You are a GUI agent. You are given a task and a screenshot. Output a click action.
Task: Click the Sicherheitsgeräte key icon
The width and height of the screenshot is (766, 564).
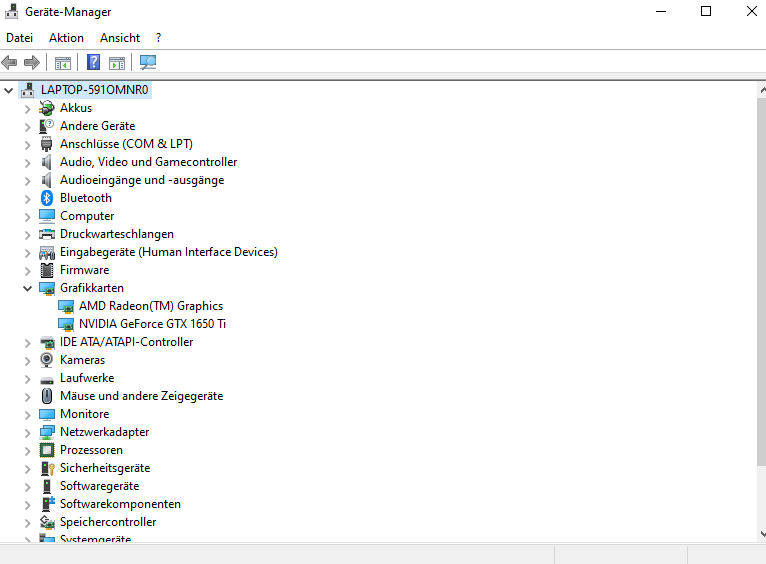(47, 468)
